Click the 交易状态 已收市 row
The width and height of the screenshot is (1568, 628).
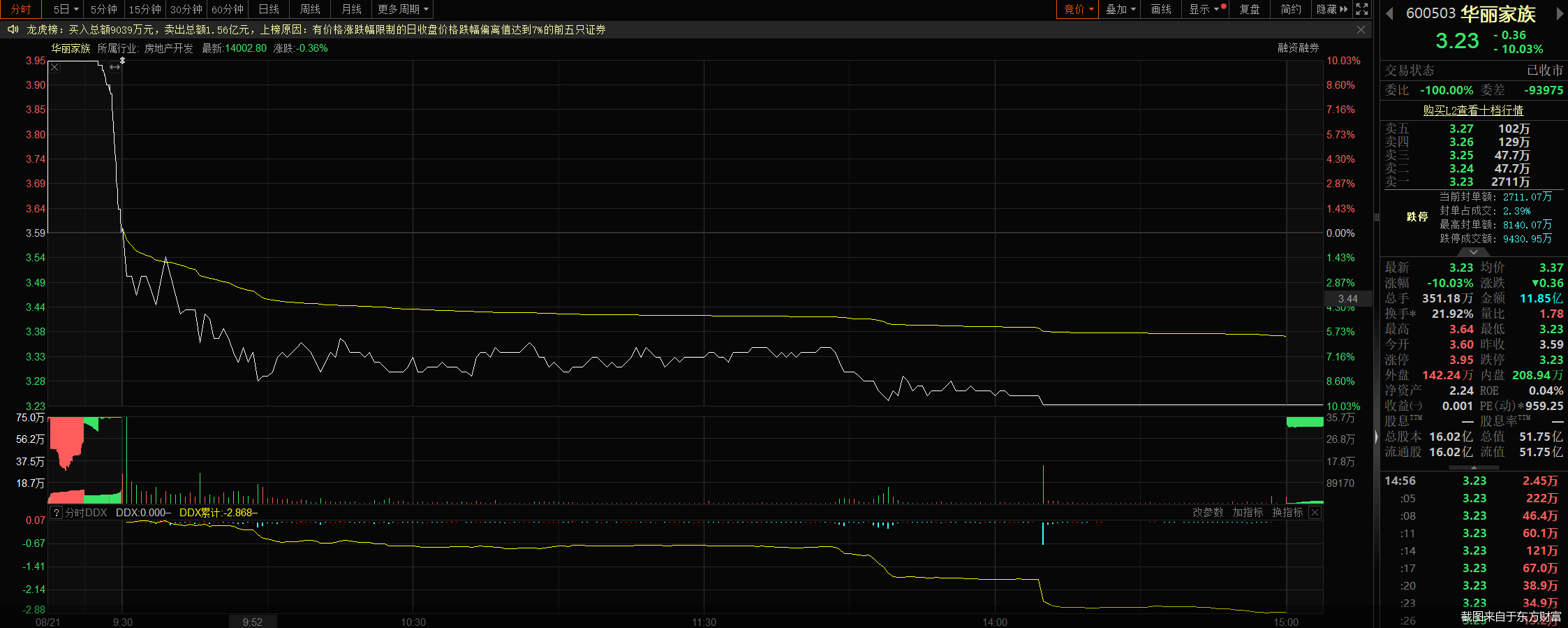pos(1474,71)
